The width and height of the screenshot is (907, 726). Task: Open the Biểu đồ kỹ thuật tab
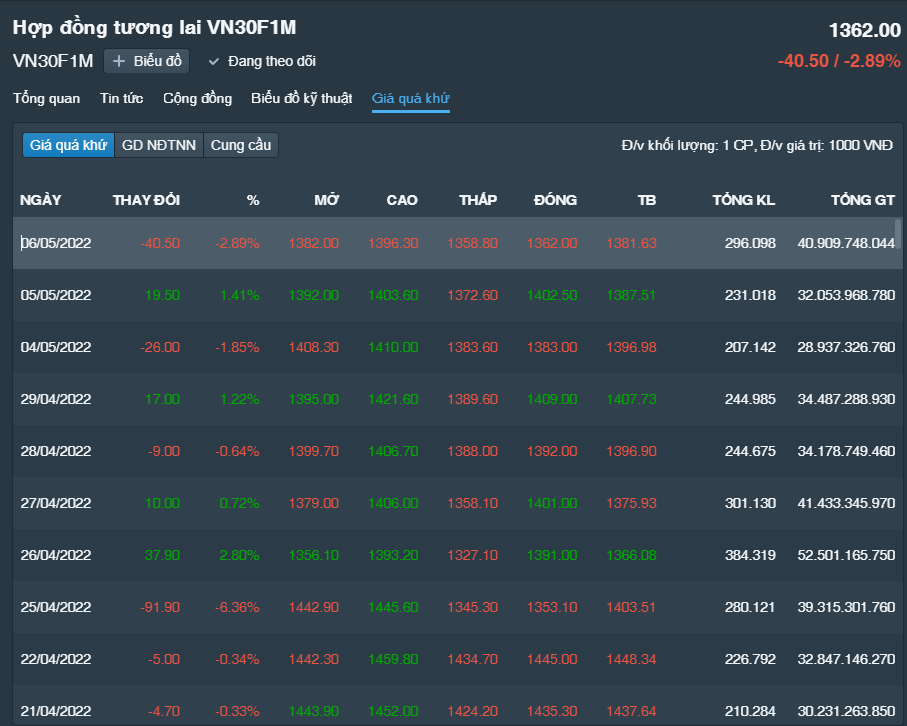point(301,98)
